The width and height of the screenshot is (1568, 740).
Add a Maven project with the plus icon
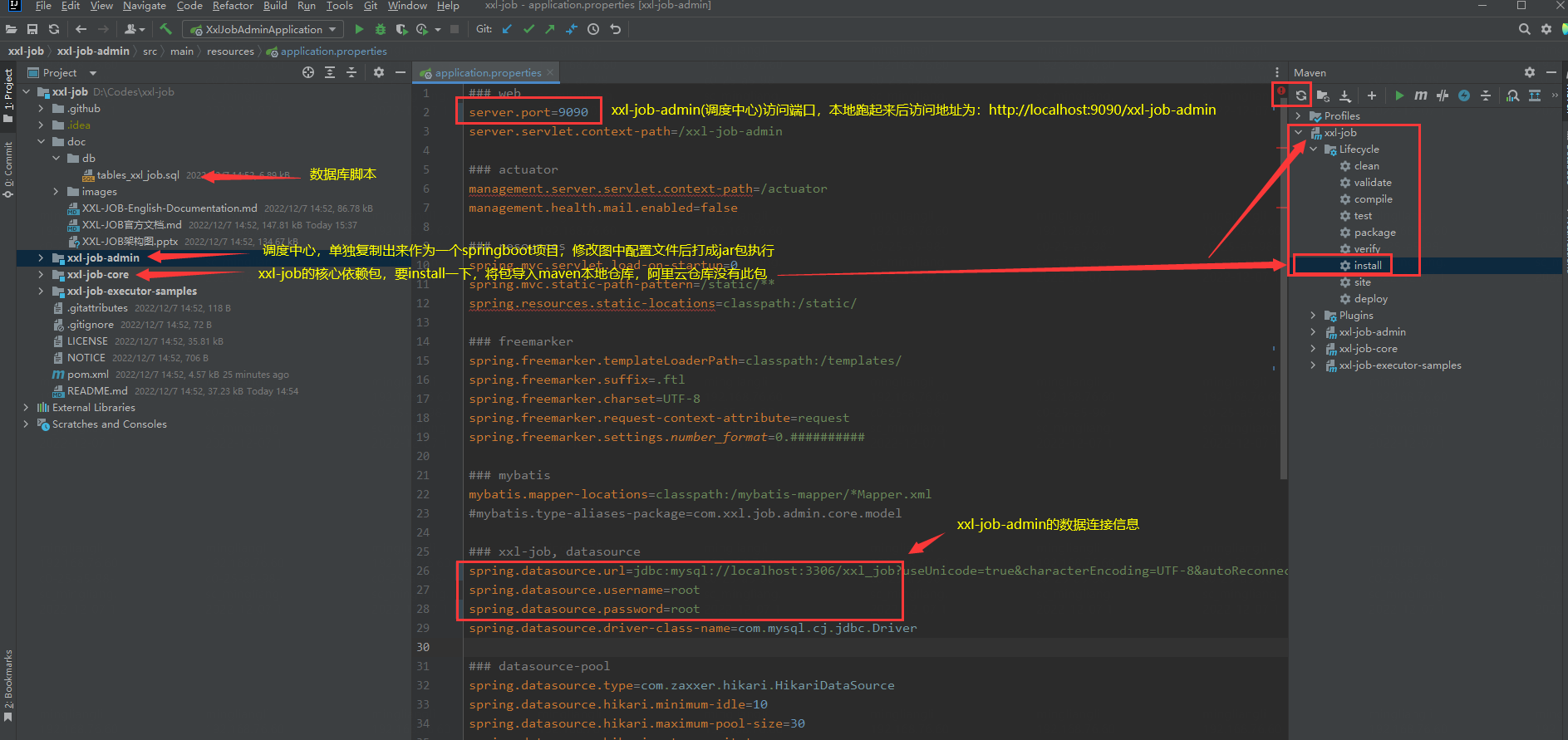click(1372, 96)
